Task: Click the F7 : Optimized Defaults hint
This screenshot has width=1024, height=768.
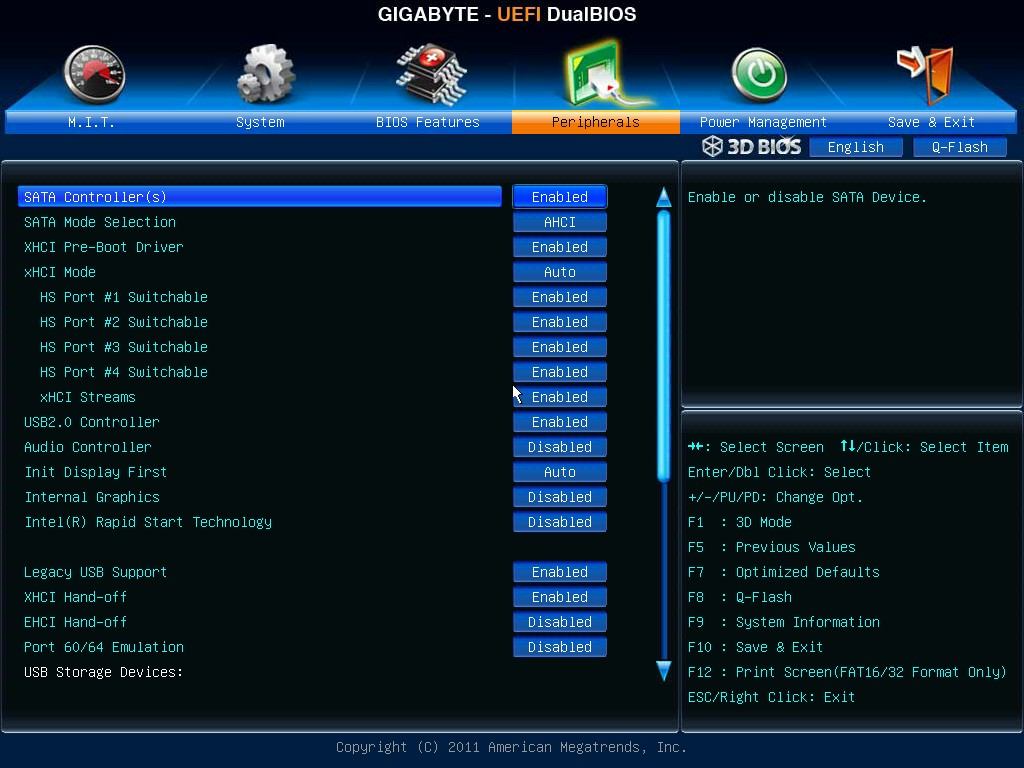Action: 784,572
